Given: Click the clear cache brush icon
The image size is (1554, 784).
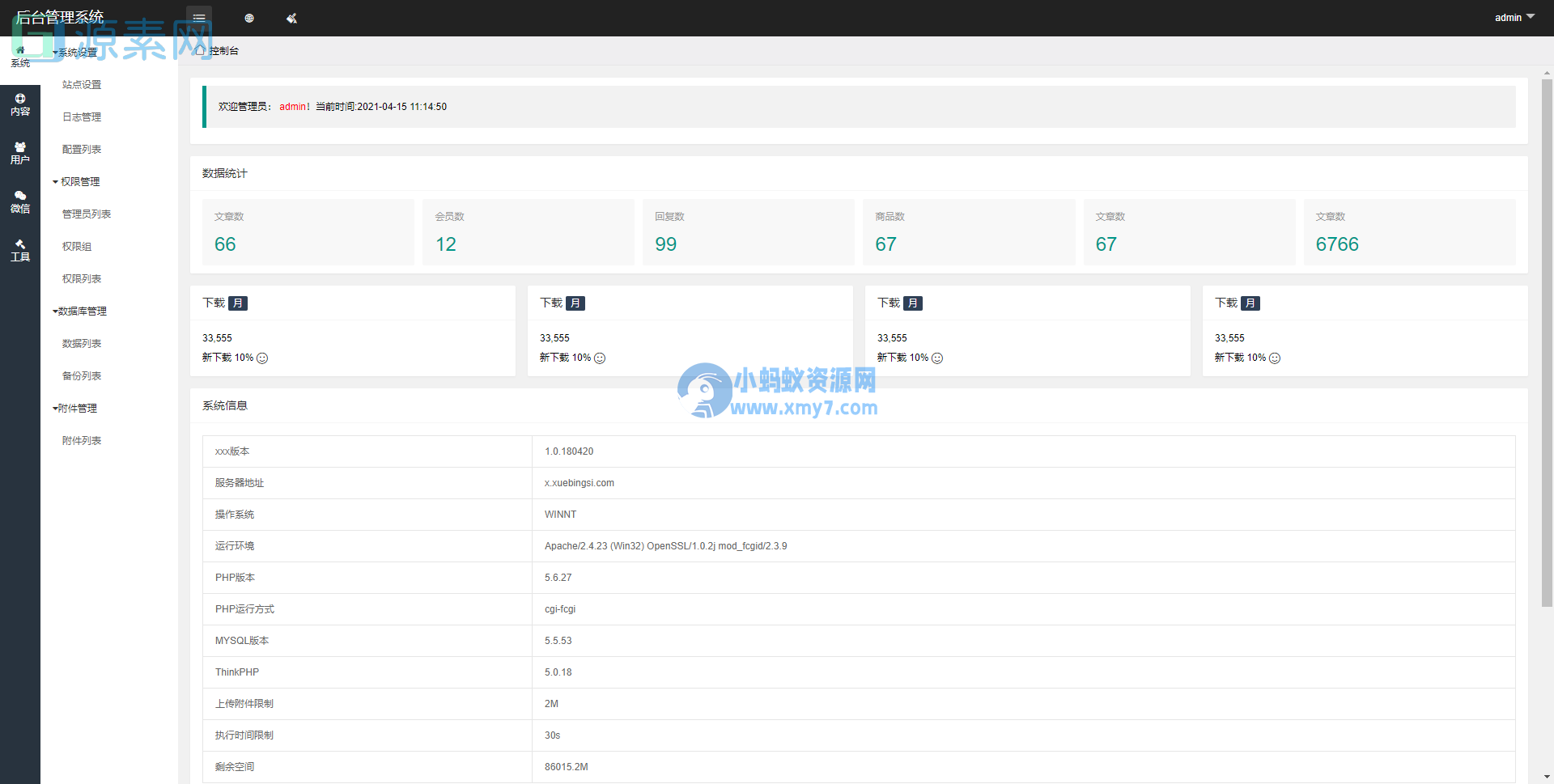Looking at the screenshot, I should pos(291,19).
